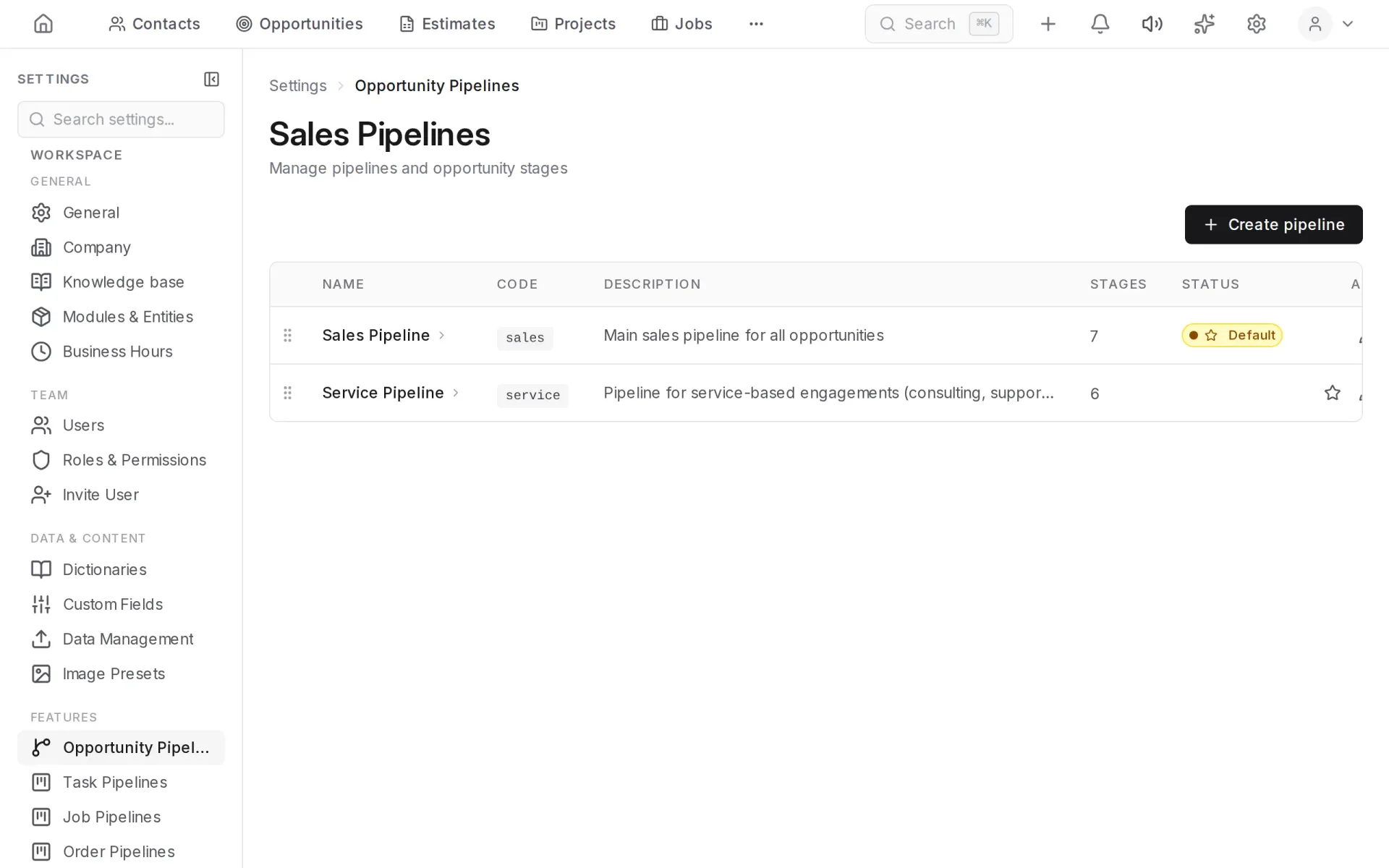Go back to Settings breadcrumb
The height and width of the screenshot is (868, 1389).
pos(297,85)
